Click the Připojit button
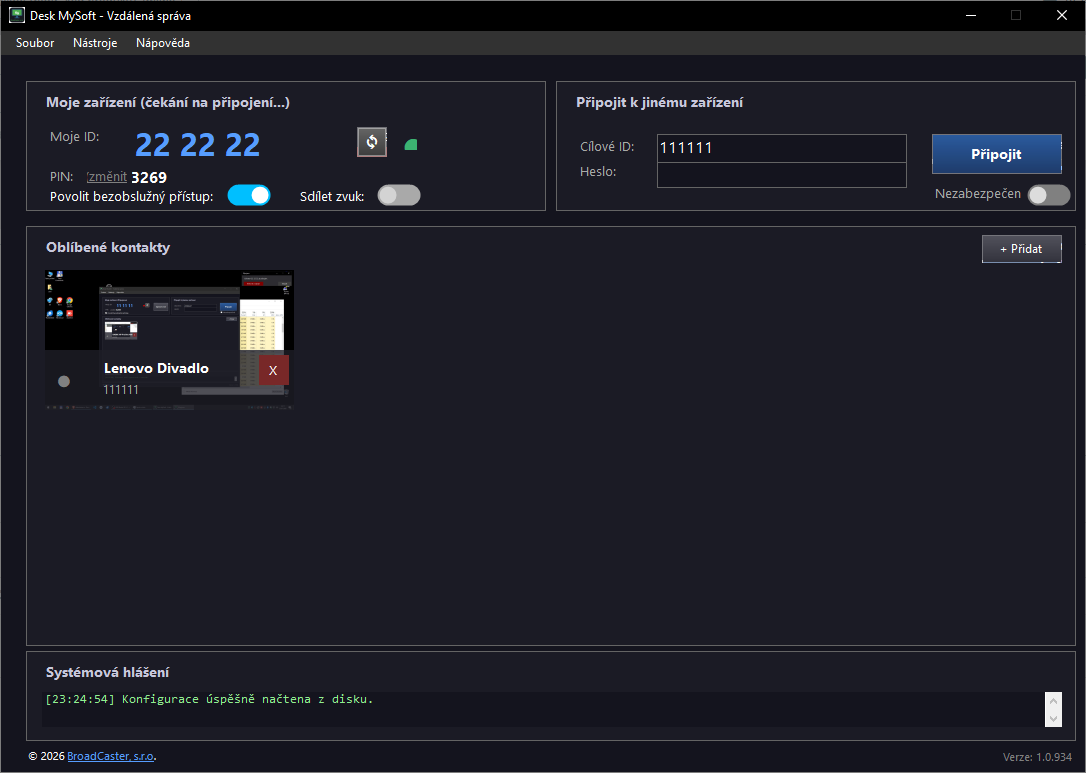1086x773 pixels. [x=997, y=154]
